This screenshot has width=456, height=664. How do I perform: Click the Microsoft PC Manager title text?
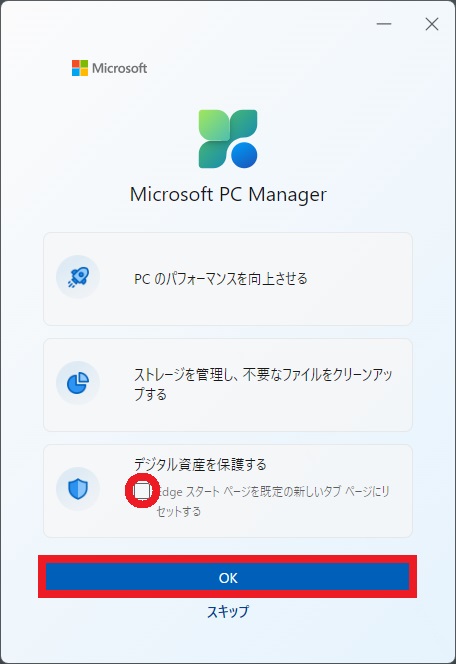[228, 195]
